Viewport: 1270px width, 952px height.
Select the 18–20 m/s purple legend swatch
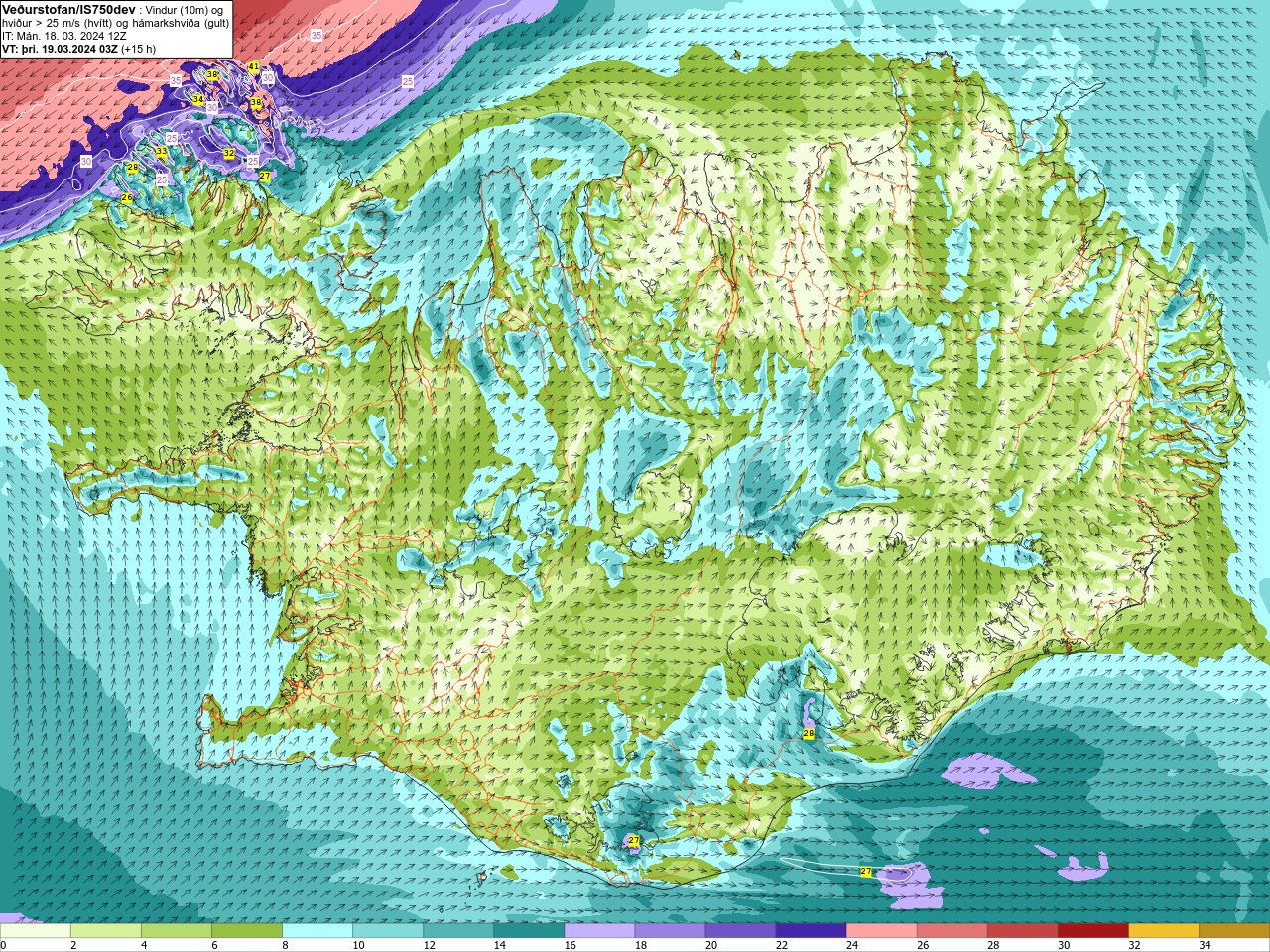click(670, 931)
